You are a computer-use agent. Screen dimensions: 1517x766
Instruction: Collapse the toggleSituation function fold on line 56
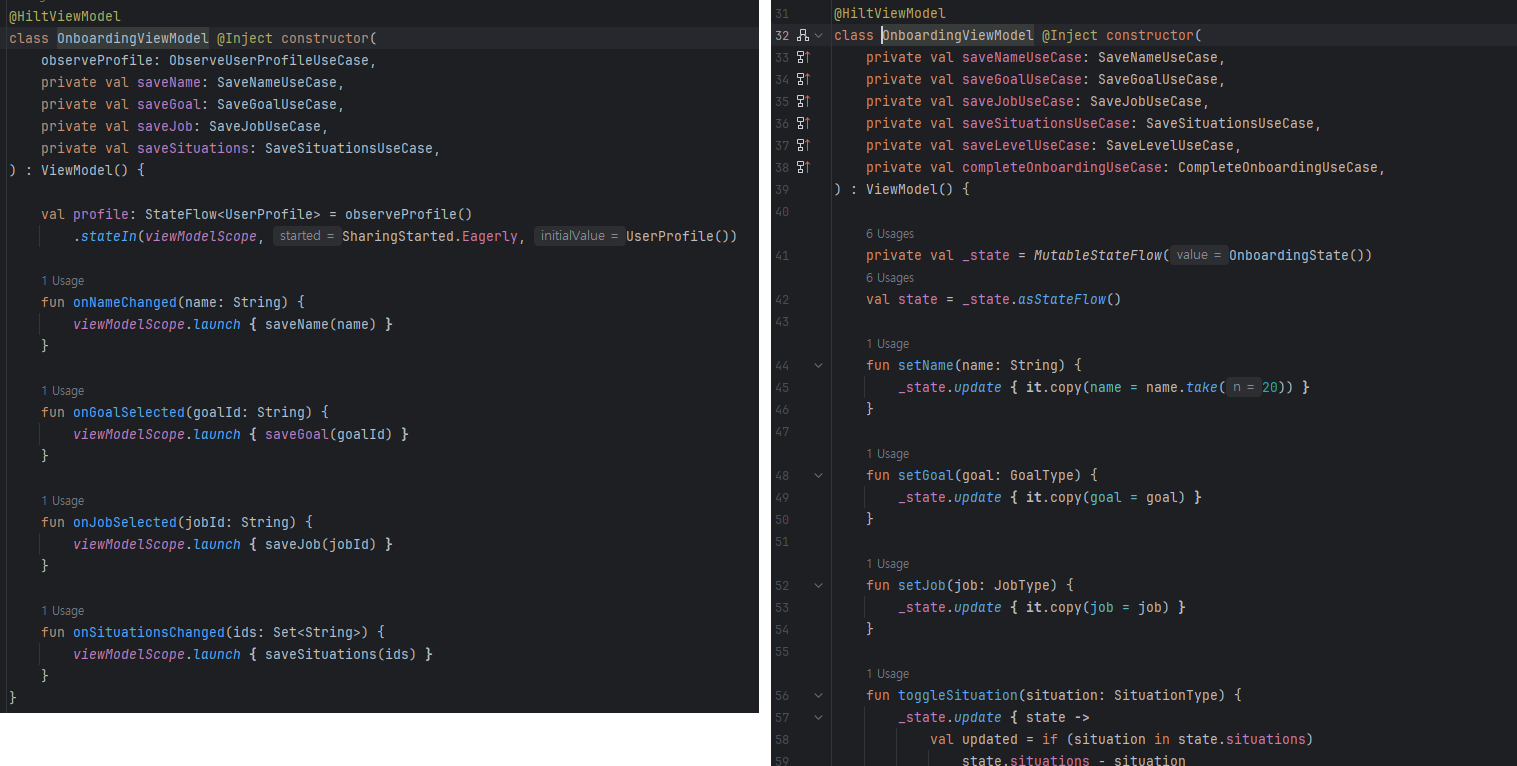click(x=818, y=695)
